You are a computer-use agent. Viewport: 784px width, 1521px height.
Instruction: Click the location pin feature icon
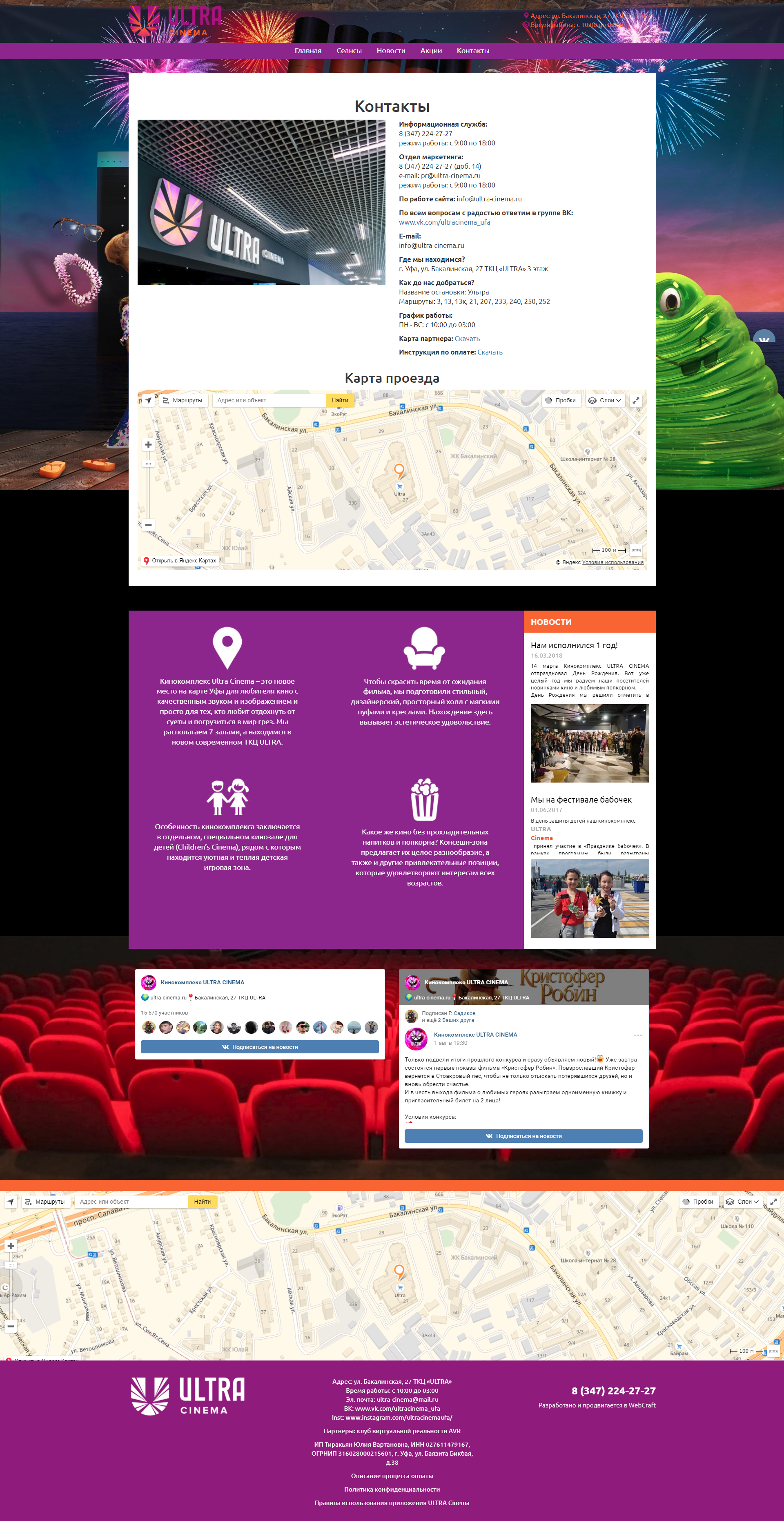[x=227, y=648]
